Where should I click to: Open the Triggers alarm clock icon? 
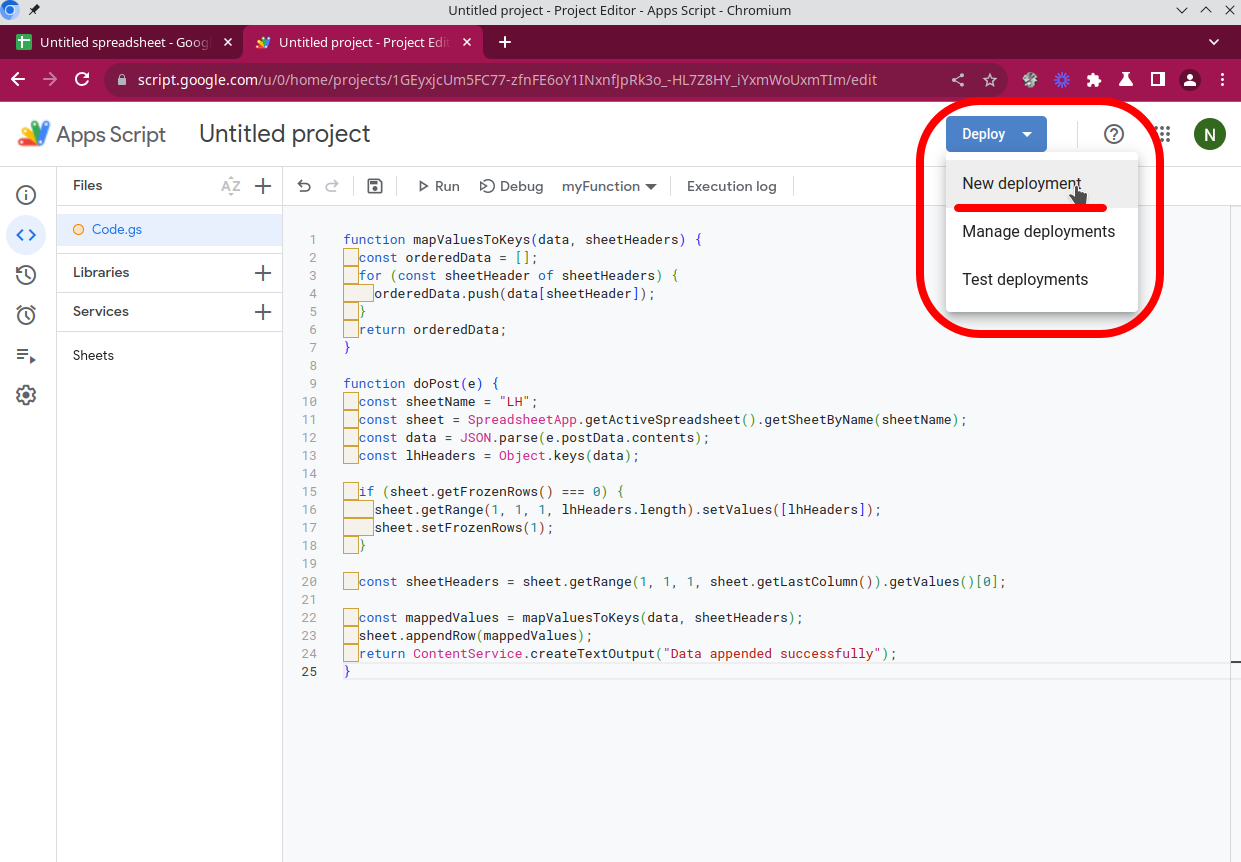[26, 315]
